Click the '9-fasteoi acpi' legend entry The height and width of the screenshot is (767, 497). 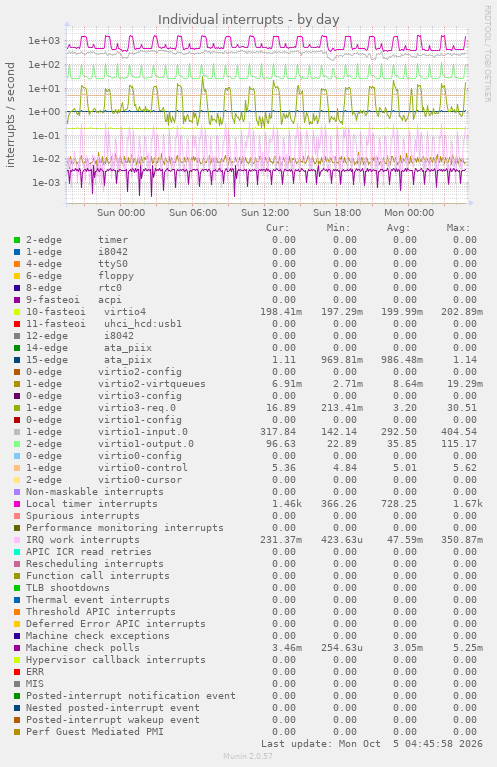[x=74, y=300]
